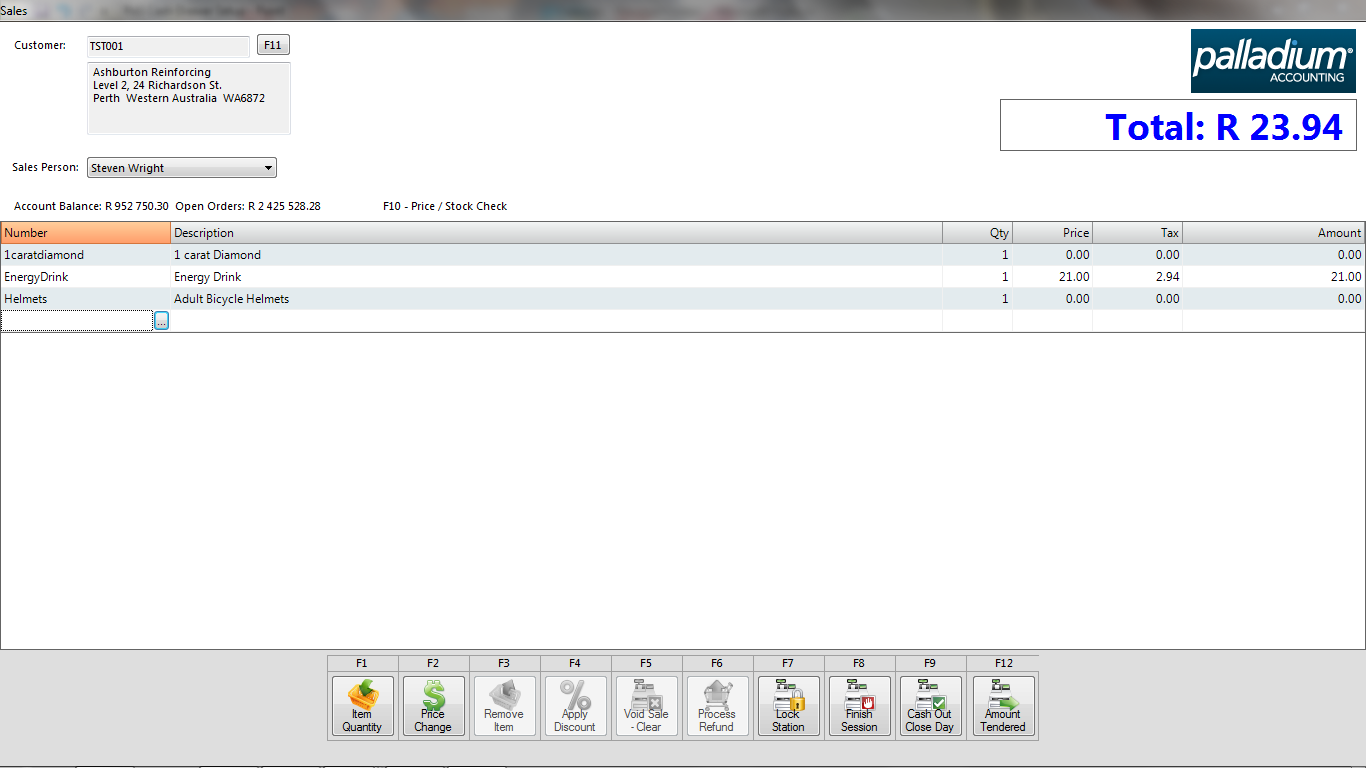Click the Item Quantity icon button

click(362, 706)
